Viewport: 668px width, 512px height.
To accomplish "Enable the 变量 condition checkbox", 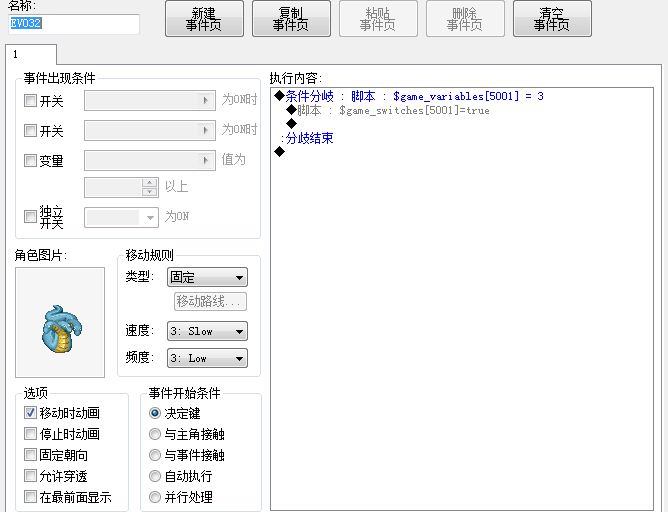I will [x=30, y=161].
